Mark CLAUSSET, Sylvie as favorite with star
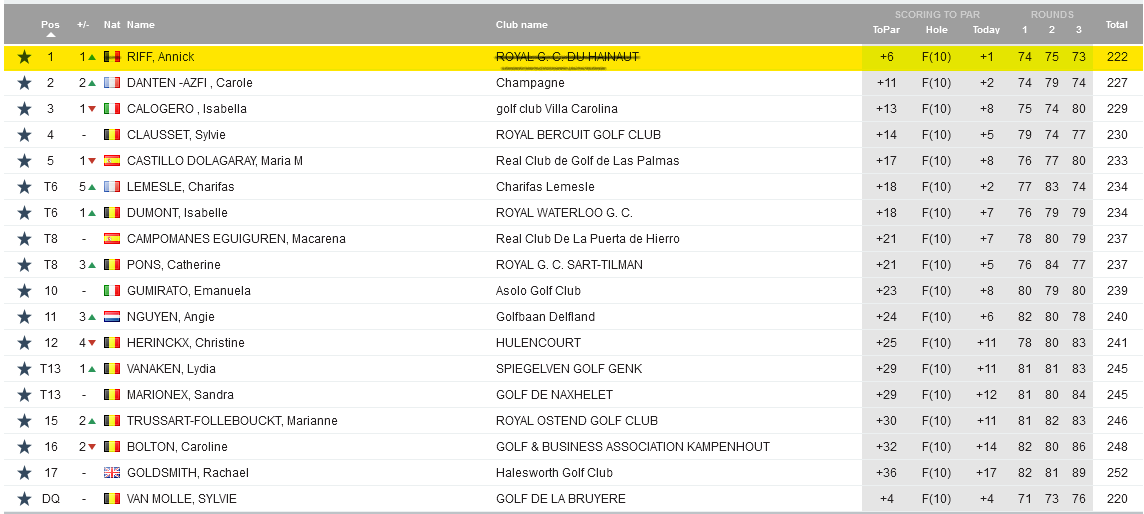Image resolution: width=1144 pixels, height=514 pixels. [24, 135]
